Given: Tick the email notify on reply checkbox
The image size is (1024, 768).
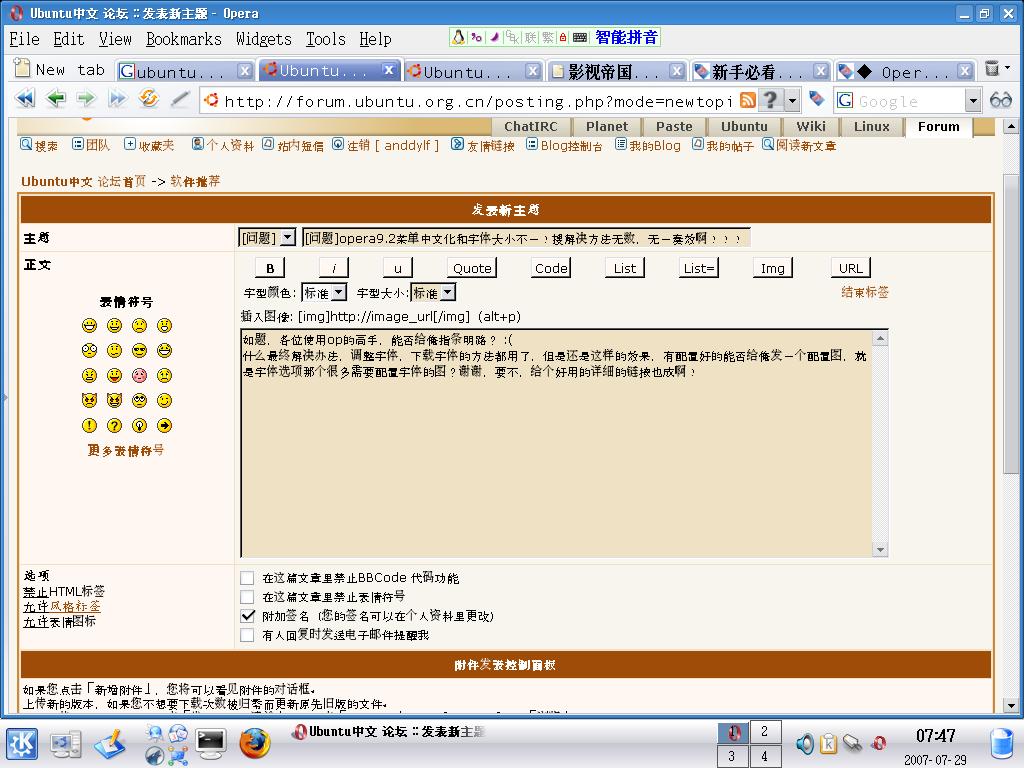Looking at the screenshot, I should (247, 635).
